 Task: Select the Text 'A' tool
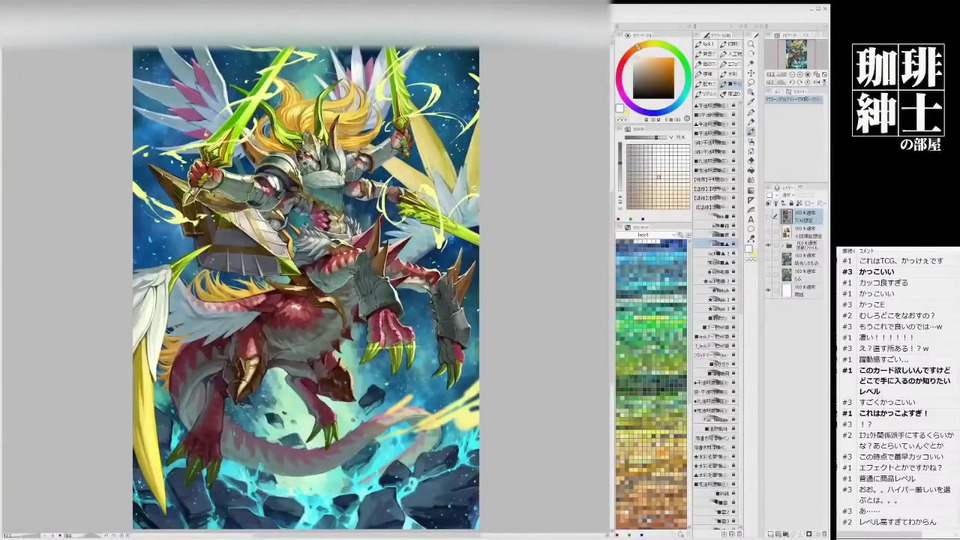coord(751,220)
